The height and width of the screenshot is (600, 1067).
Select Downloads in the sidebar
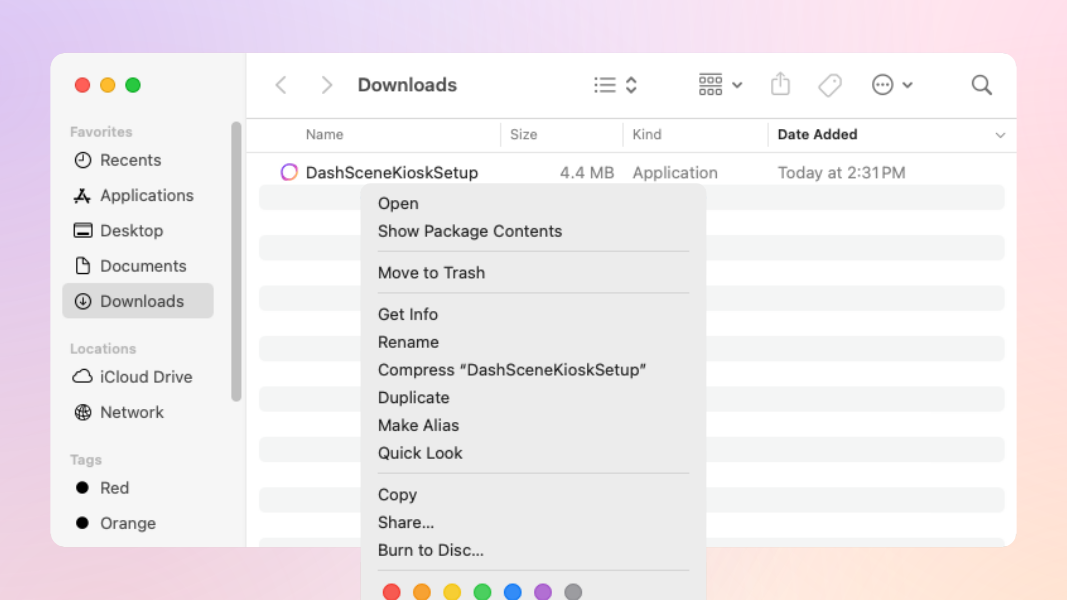(x=137, y=301)
